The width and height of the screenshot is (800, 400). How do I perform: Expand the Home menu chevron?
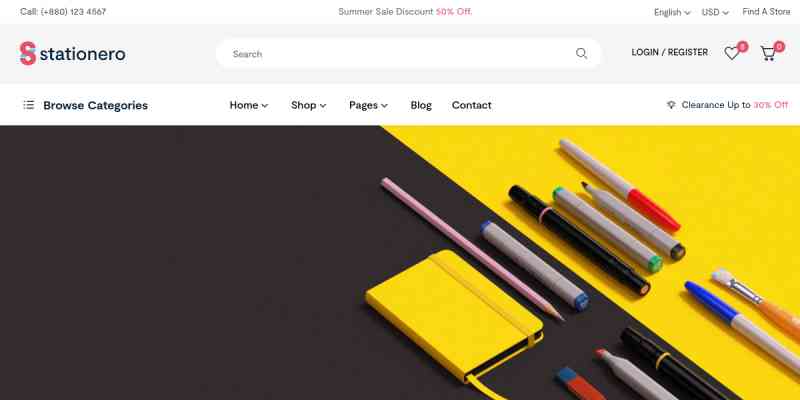(265, 106)
